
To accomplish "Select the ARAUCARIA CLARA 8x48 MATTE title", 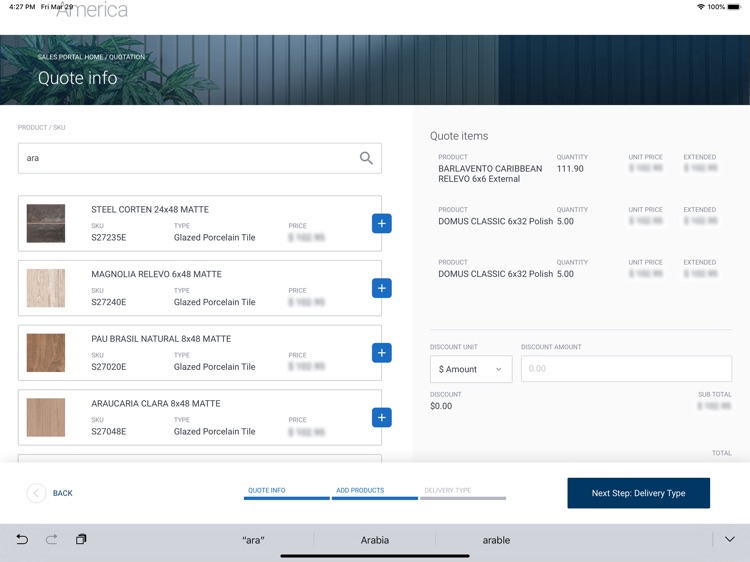I will [x=156, y=404].
